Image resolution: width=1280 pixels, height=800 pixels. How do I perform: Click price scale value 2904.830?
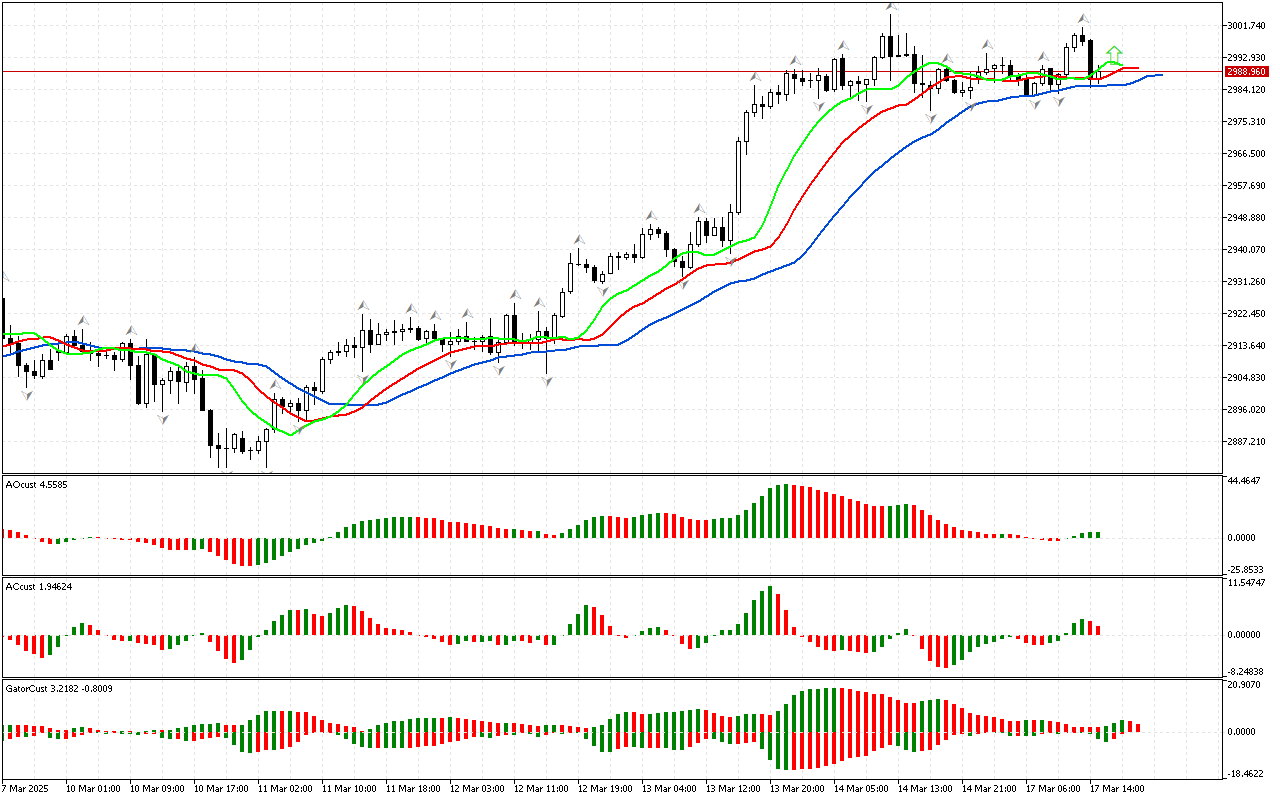coord(1249,377)
